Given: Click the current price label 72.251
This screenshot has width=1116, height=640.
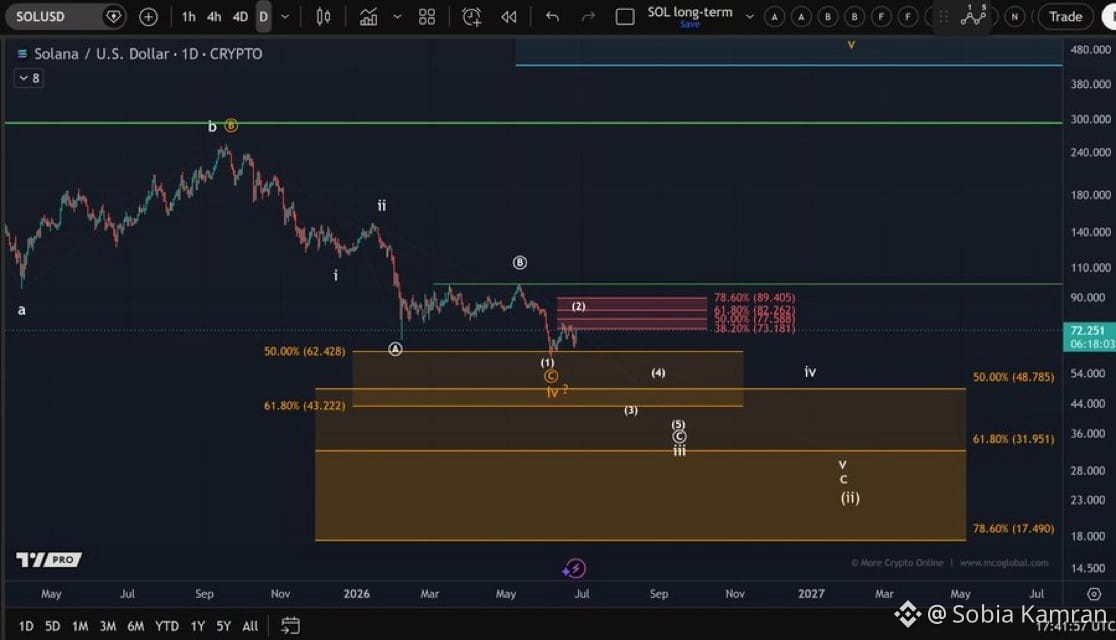Looking at the screenshot, I should [x=1088, y=336].
